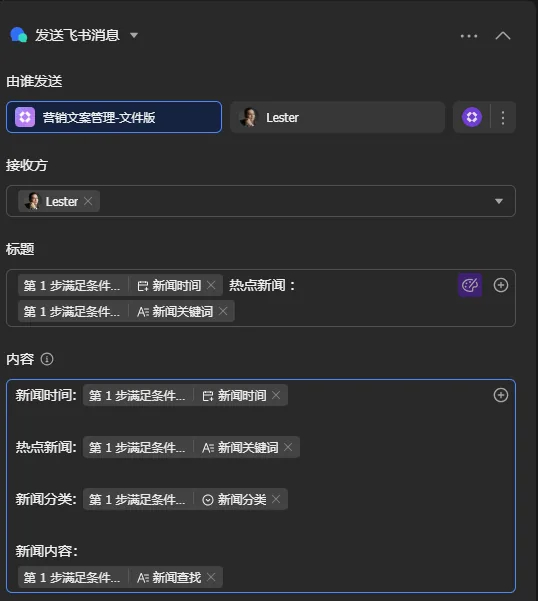The image size is (538, 601).
Task: Remove 新闻时间 tag from title
Action: [211, 285]
